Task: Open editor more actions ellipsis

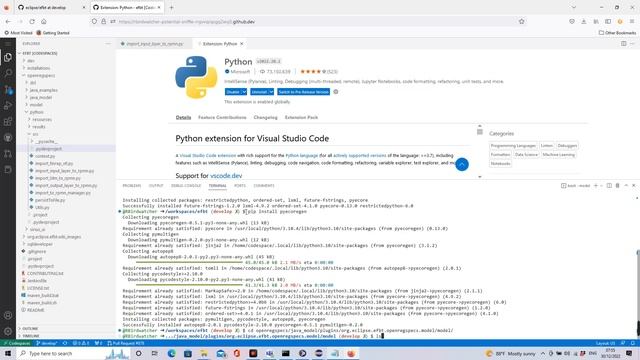Action: point(632,44)
